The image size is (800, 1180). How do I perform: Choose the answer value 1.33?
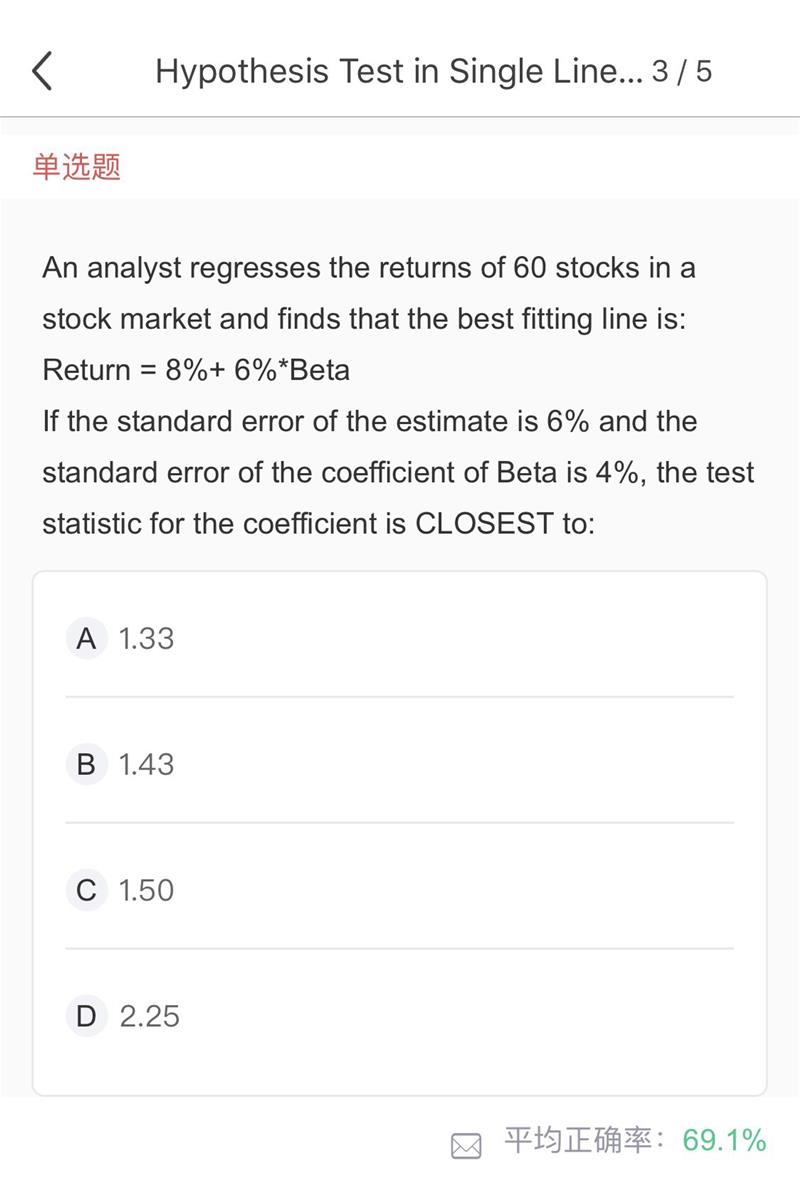pos(147,639)
